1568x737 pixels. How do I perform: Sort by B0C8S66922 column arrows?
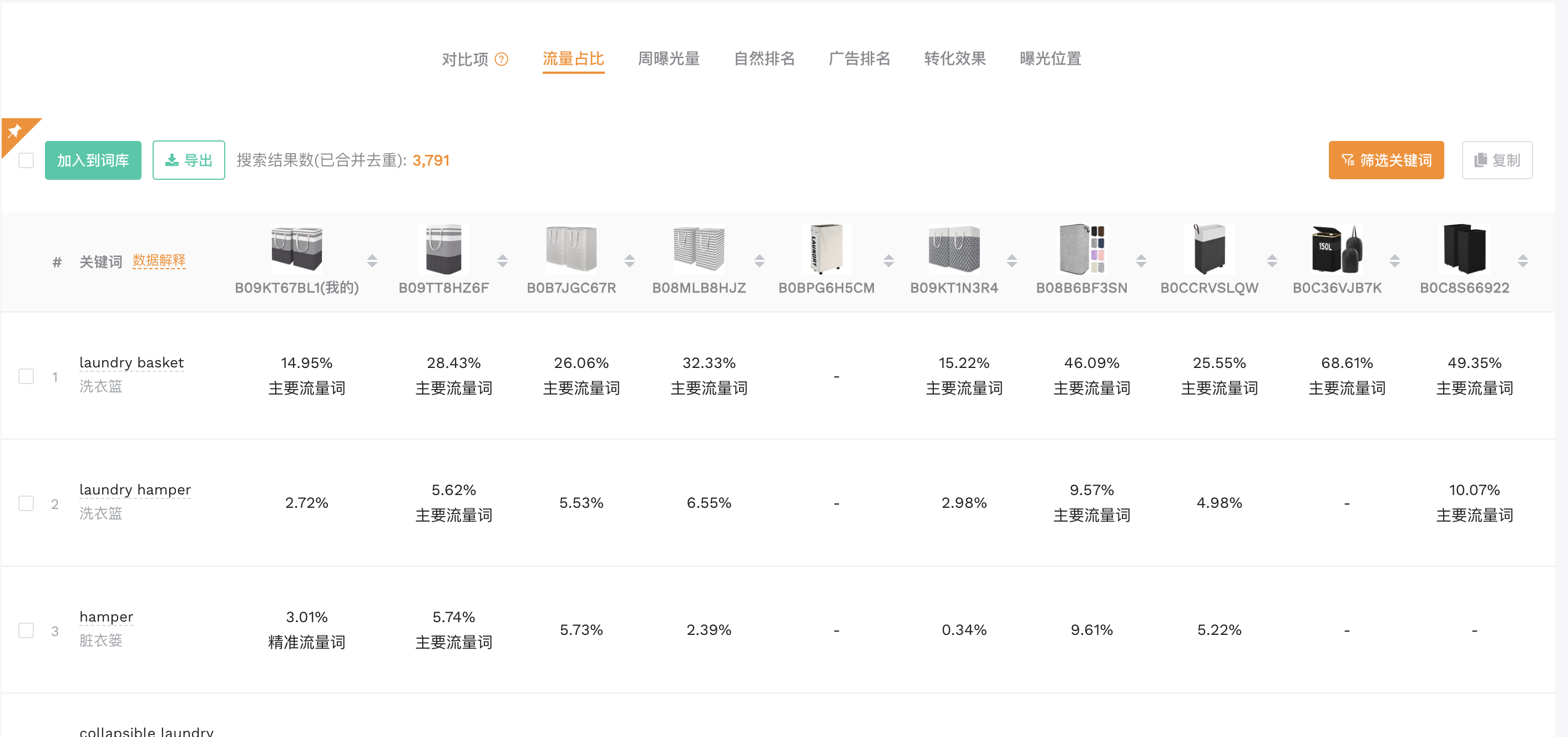1523,261
